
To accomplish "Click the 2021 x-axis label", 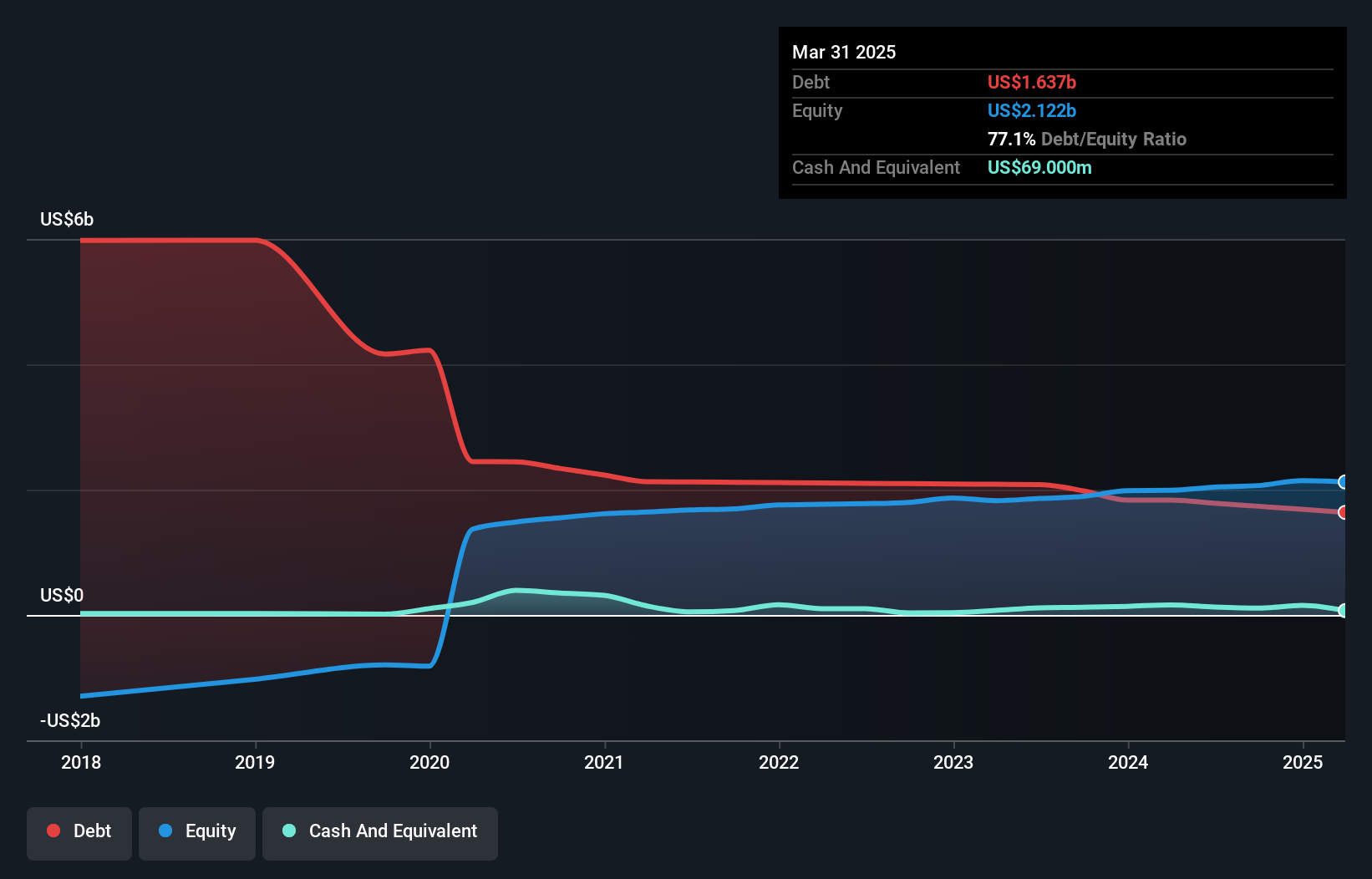I will 604,762.
